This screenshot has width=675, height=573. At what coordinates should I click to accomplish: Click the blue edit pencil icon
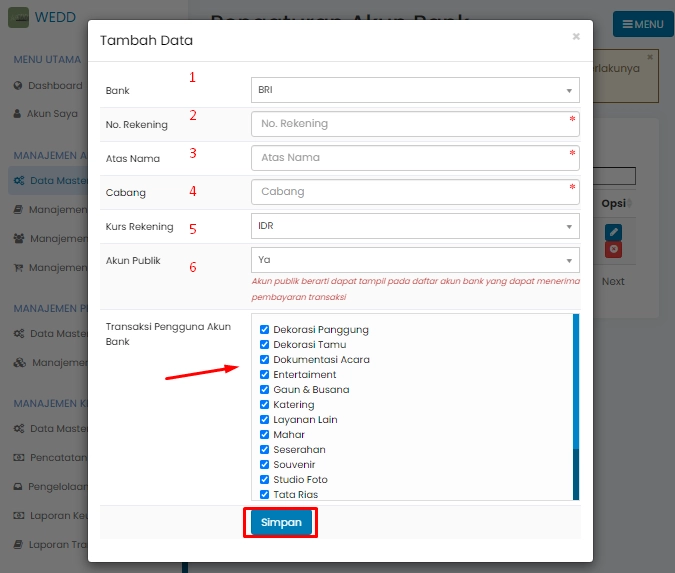pyautogui.click(x=613, y=231)
